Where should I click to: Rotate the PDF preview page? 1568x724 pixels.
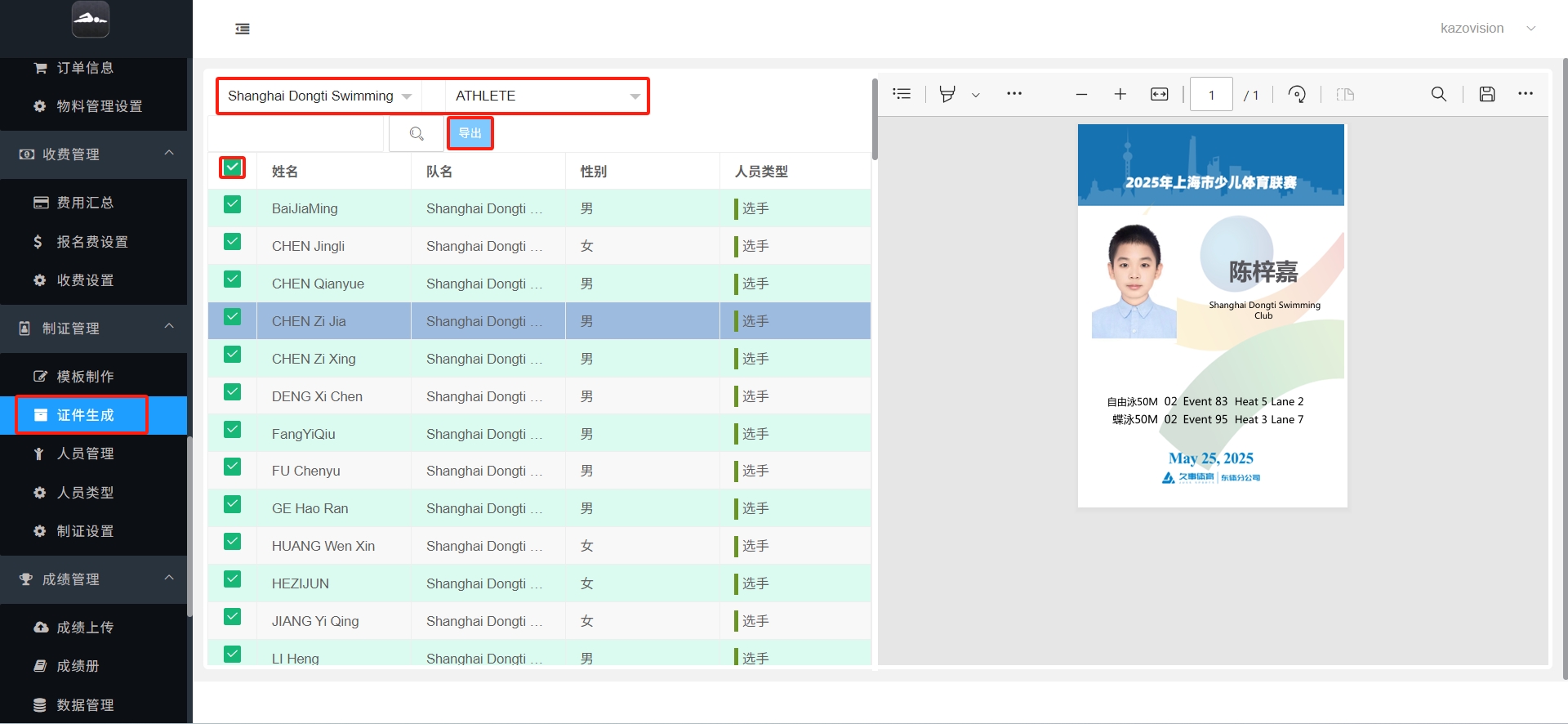[x=1296, y=95]
